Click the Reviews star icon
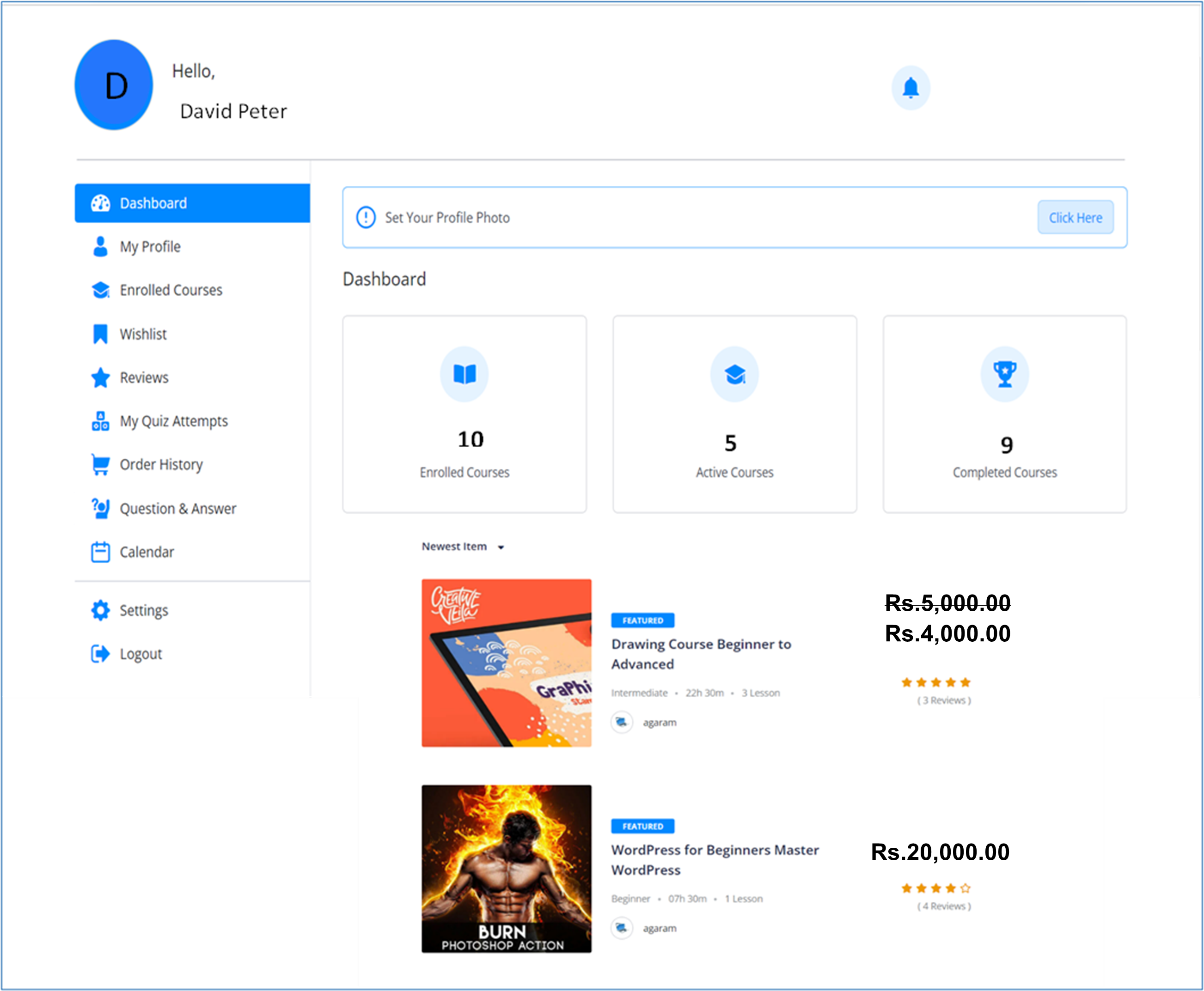Image resolution: width=1204 pixels, height=991 pixels. [x=100, y=377]
